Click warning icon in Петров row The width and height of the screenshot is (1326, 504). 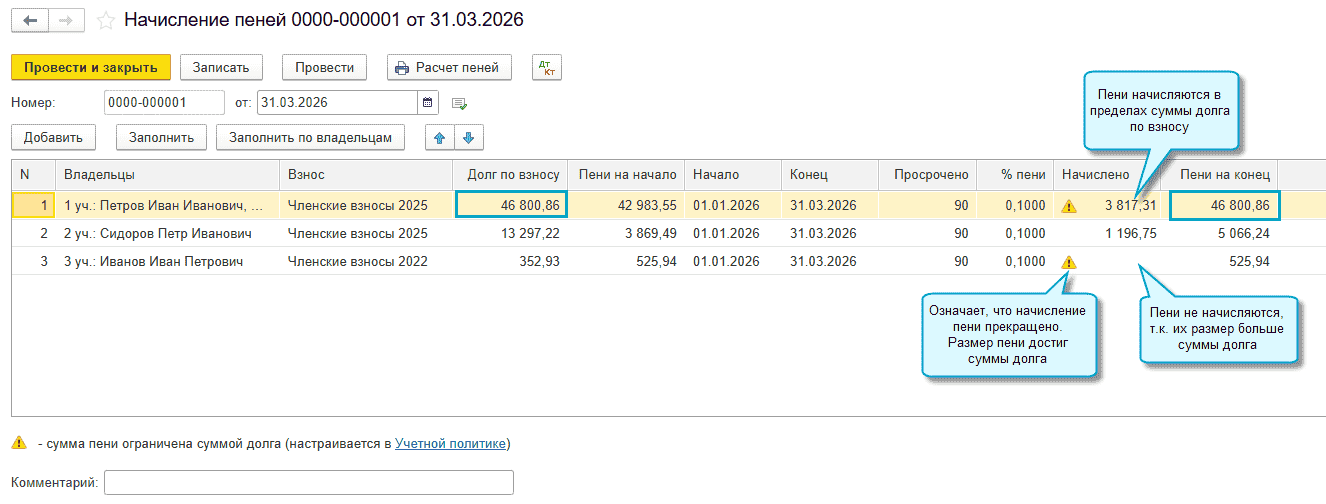(1069, 206)
